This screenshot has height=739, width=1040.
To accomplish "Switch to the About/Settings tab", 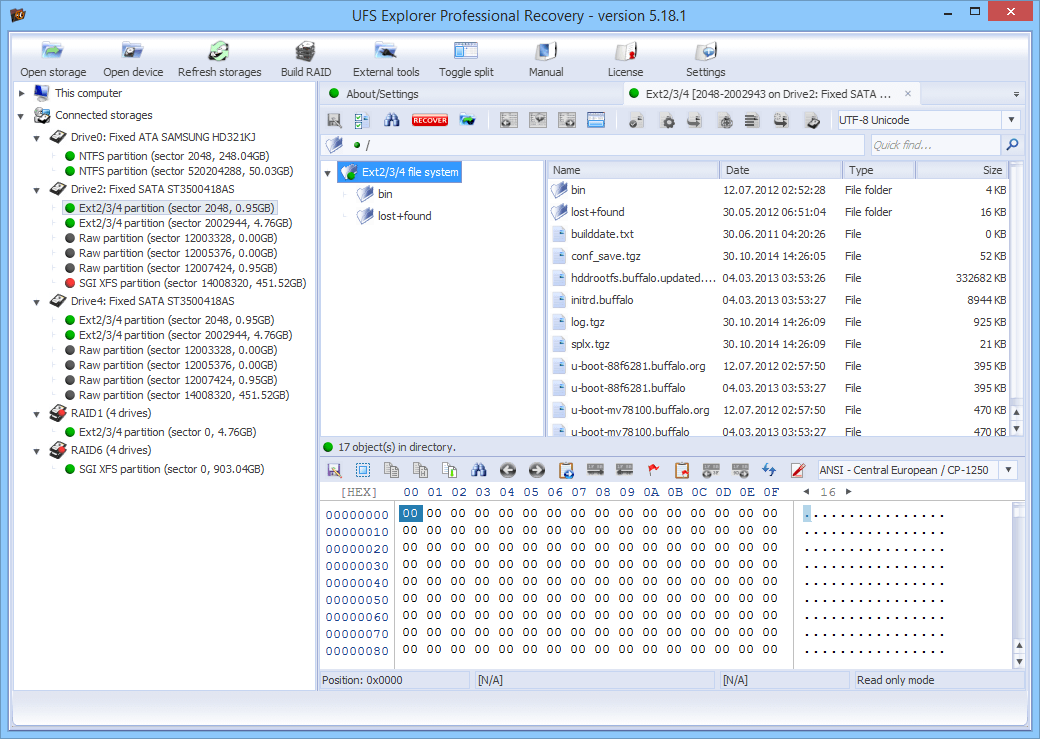I will tap(382, 94).
